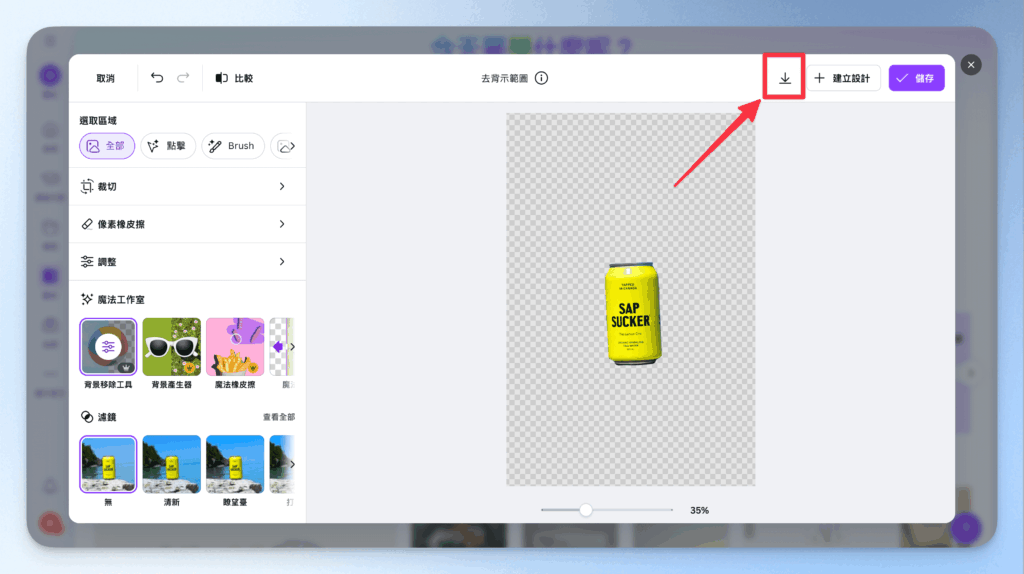The width and height of the screenshot is (1024, 574).
Task: Click the undo arrow icon
Action: click(x=157, y=78)
